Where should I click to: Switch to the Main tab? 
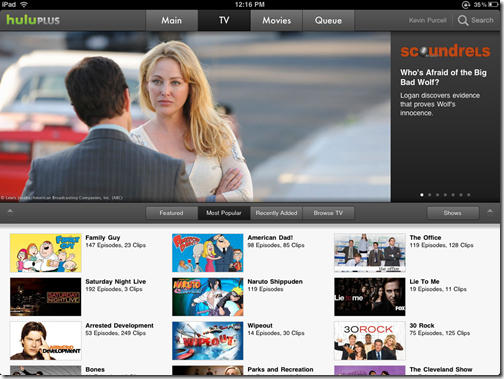pos(172,20)
